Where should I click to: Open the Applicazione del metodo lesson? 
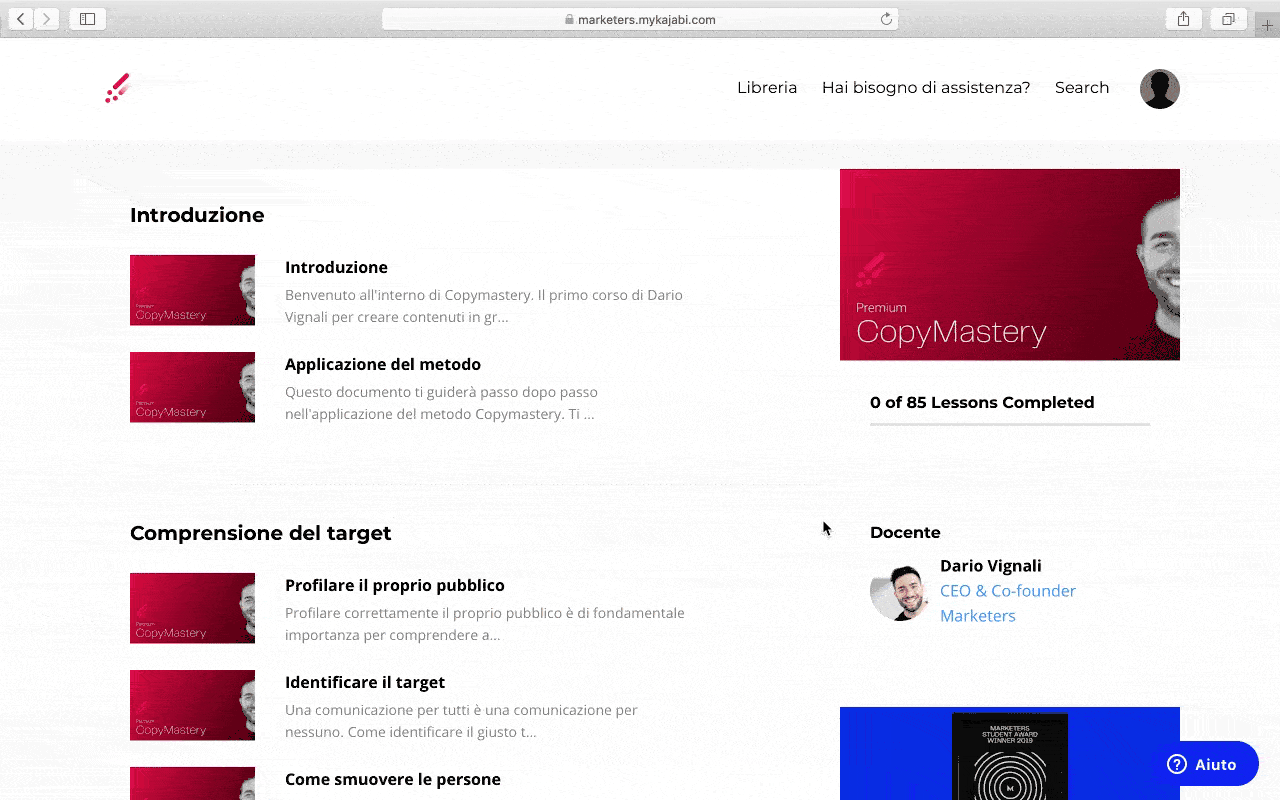point(383,364)
